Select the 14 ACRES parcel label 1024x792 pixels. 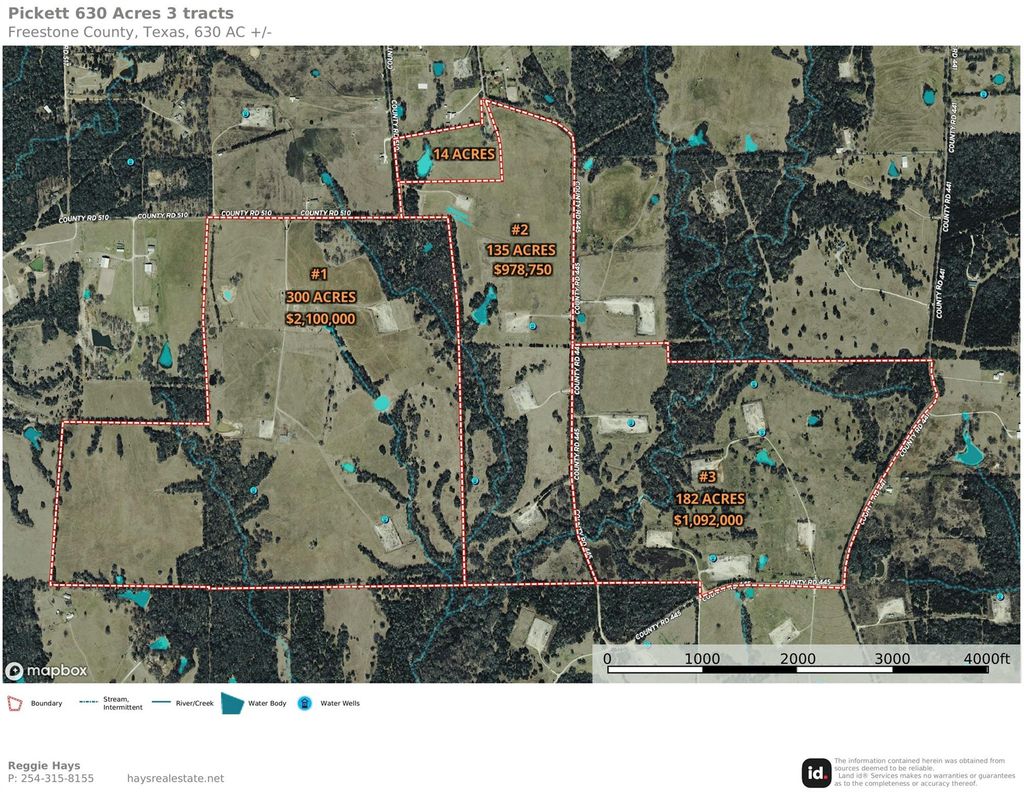click(x=464, y=154)
